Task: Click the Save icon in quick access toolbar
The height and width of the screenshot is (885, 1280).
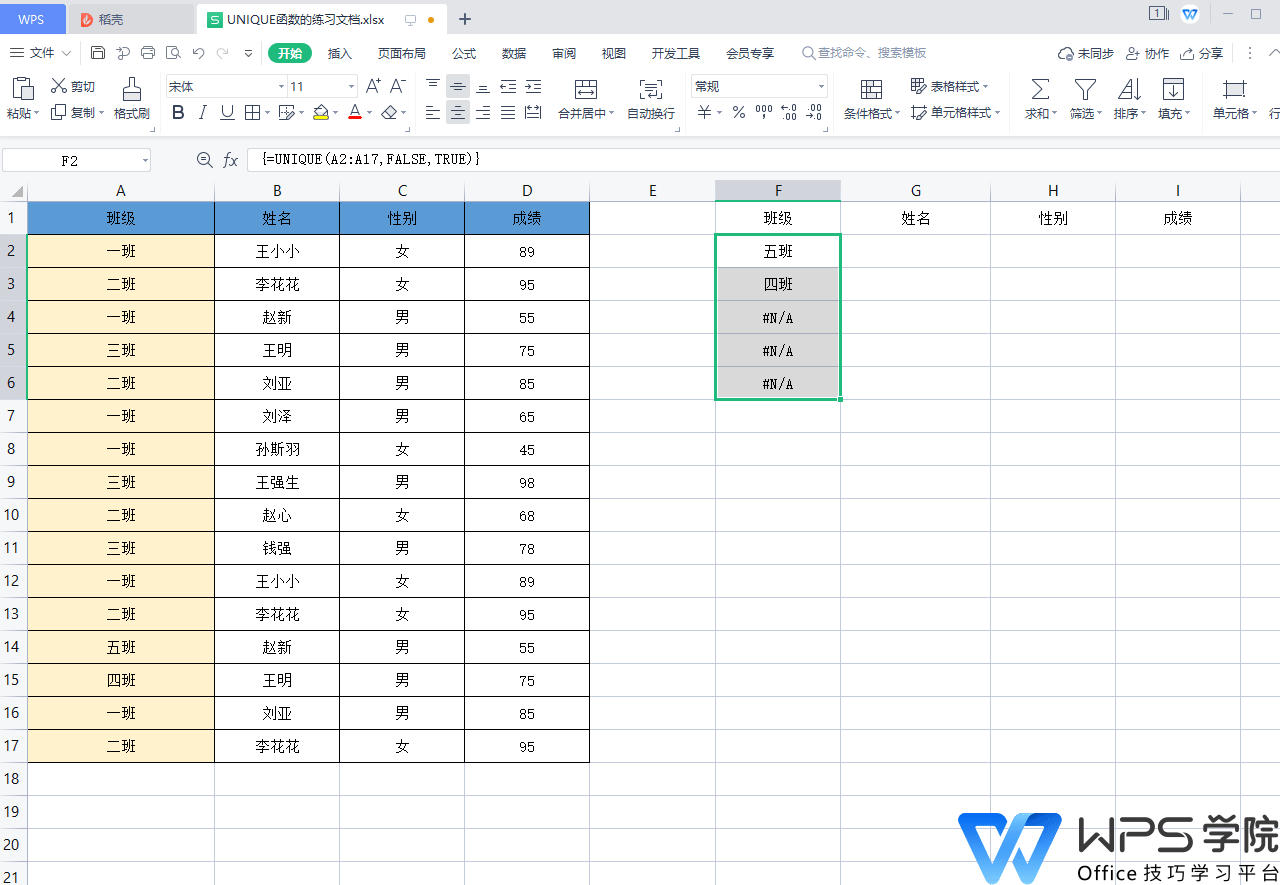Action: click(98, 53)
